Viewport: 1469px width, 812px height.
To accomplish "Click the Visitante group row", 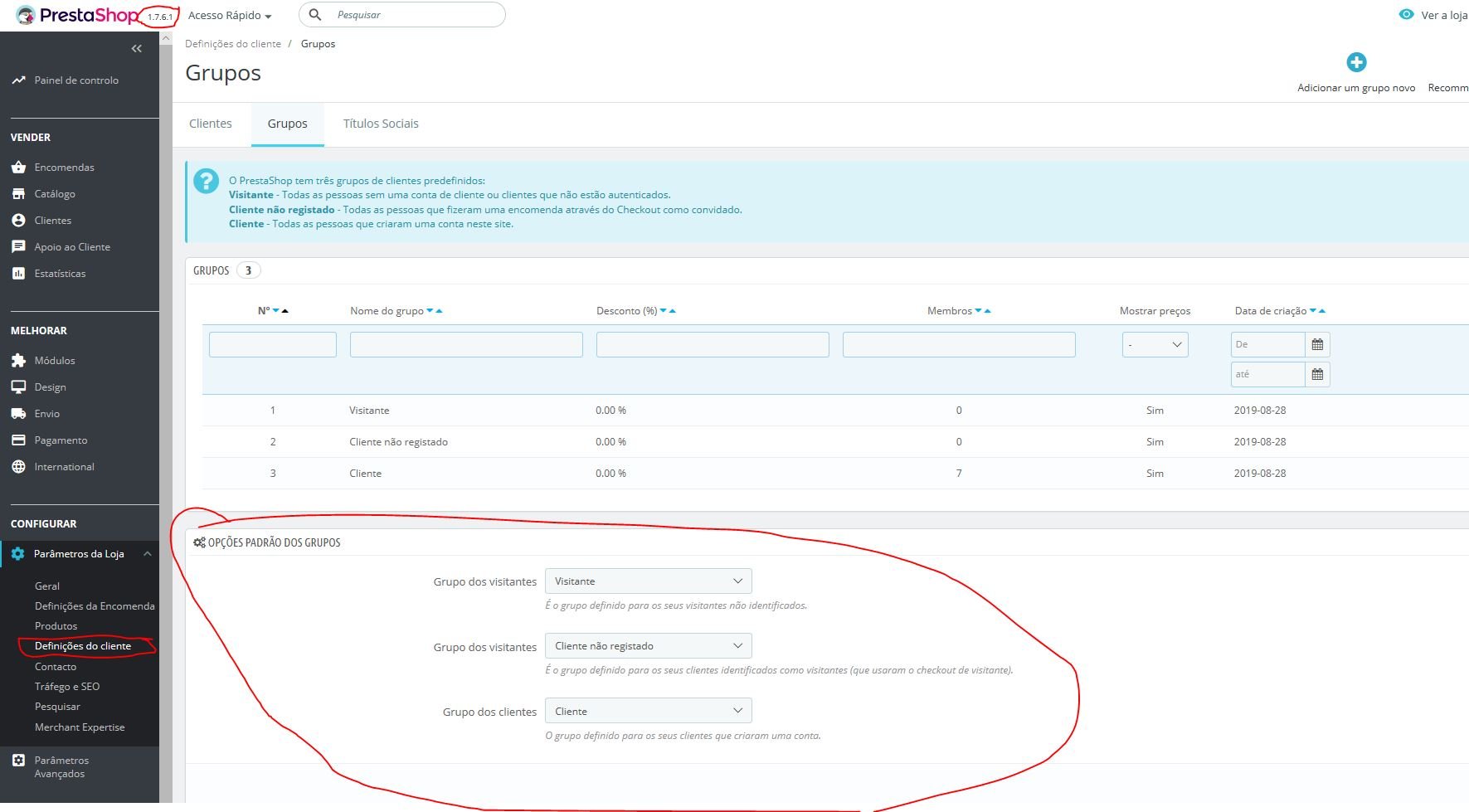I will [835, 411].
